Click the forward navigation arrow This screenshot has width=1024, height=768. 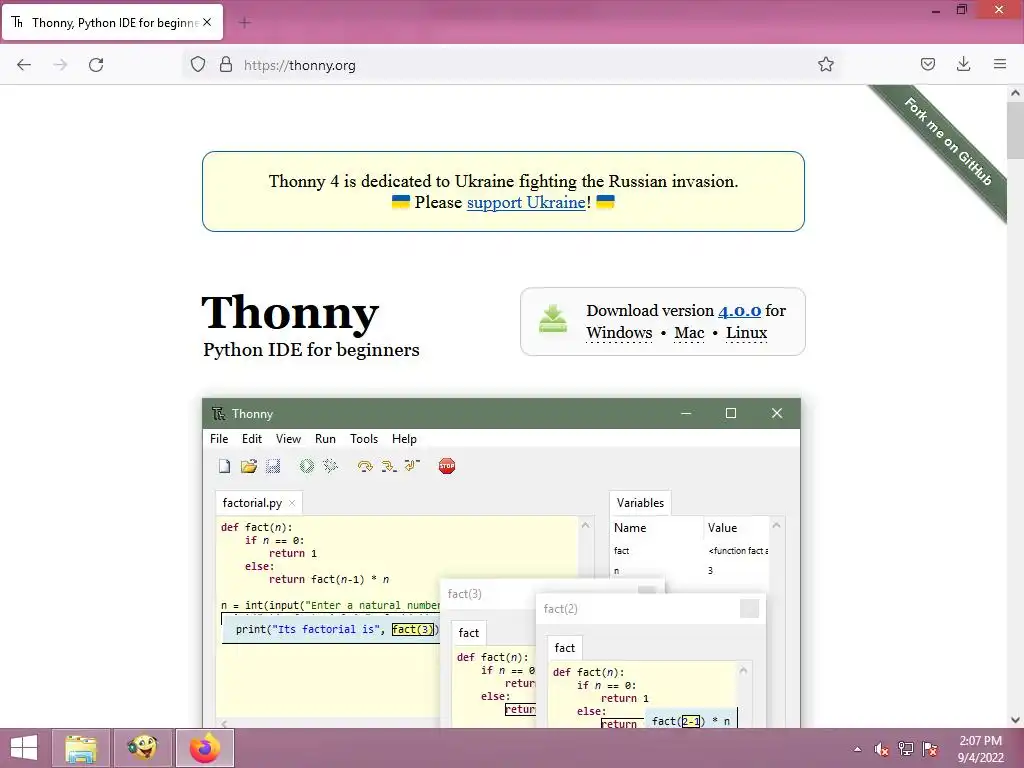[x=60, y=65]
